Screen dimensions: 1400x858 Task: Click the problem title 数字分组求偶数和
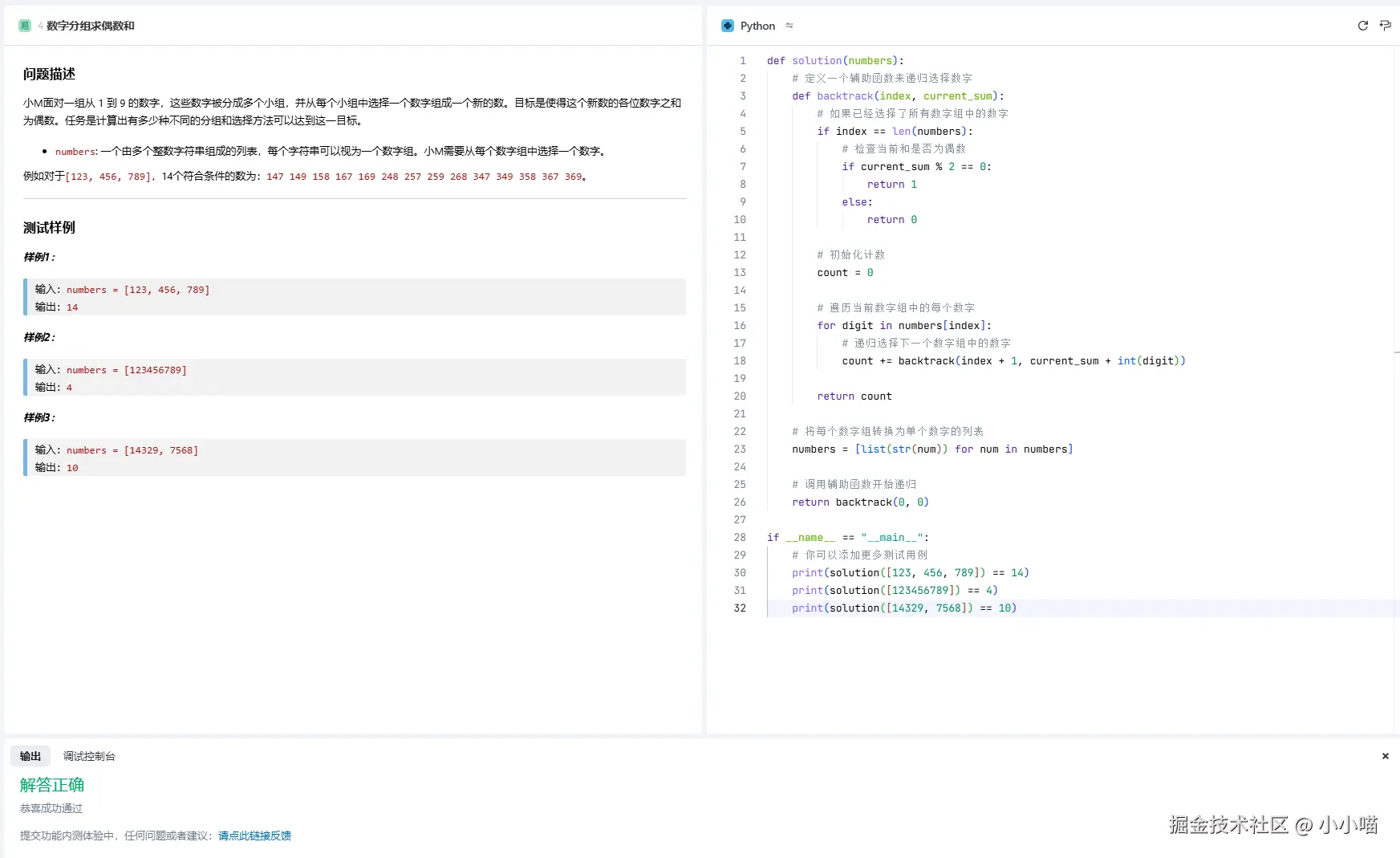91,26
